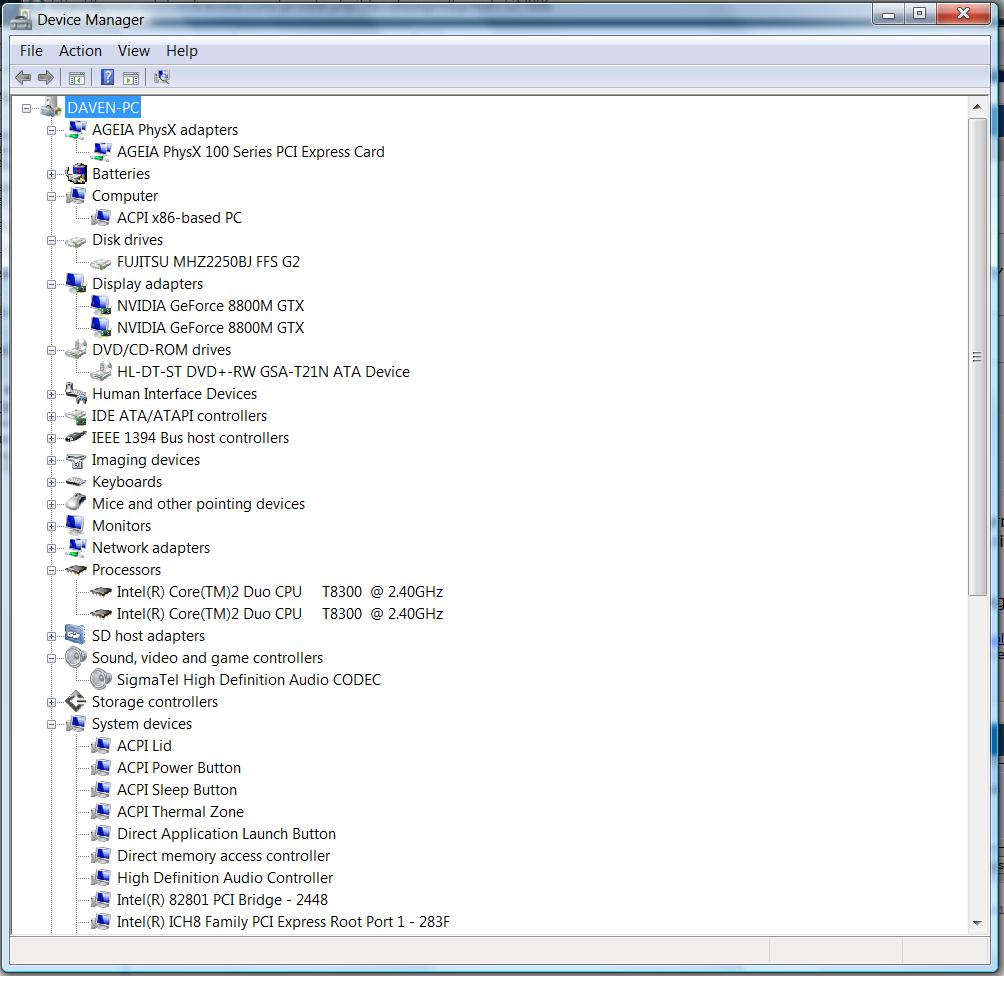The image size is (1004, 1000).
Task: Open the Help menu
Action: click(182, 51)
